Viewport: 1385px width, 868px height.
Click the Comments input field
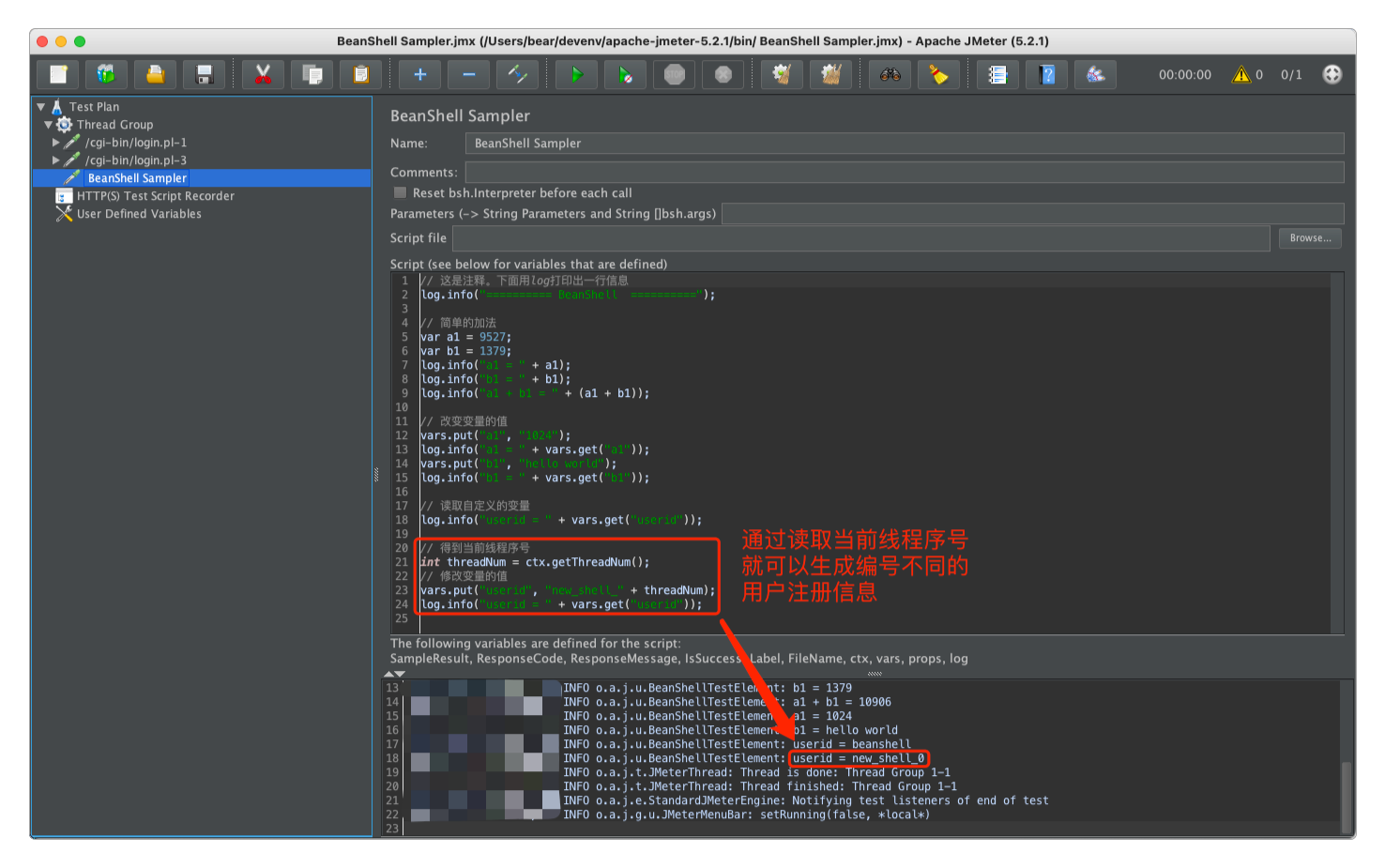tap(905, 172)
